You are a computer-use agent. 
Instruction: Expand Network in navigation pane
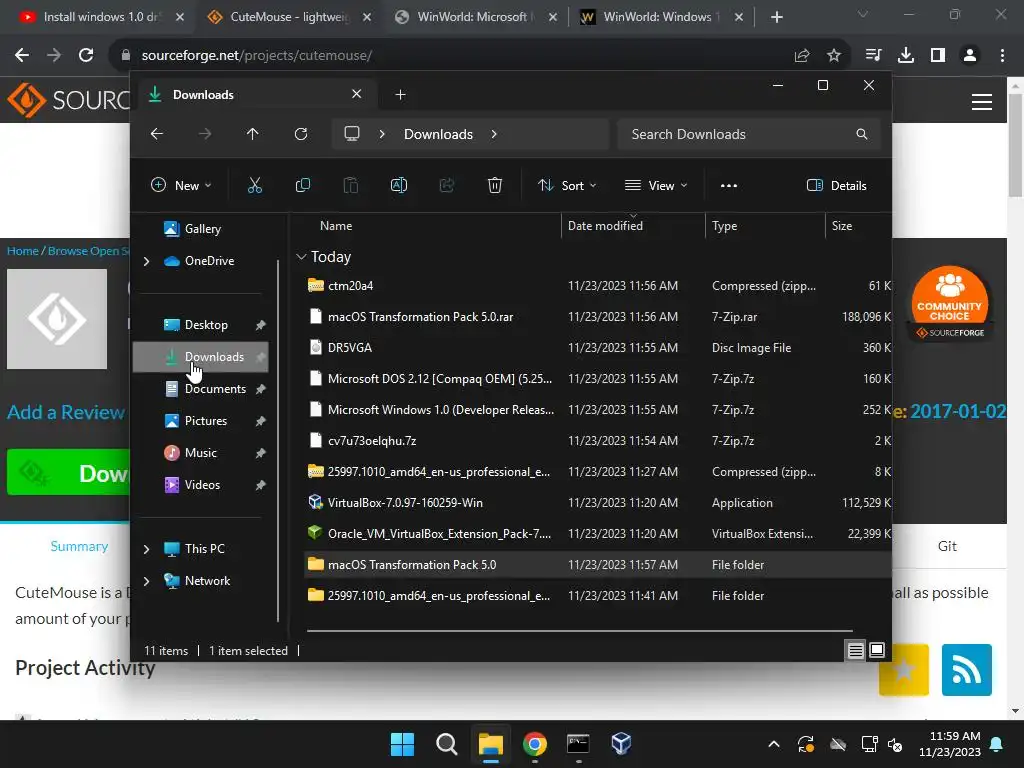point(146,581)
